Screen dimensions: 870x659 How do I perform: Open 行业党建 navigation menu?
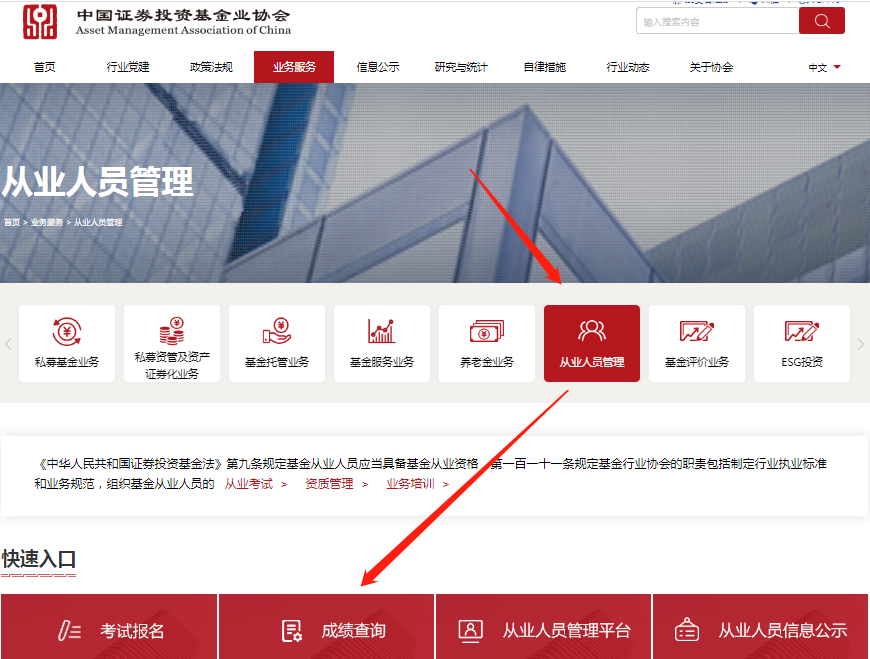pos(128,67)
